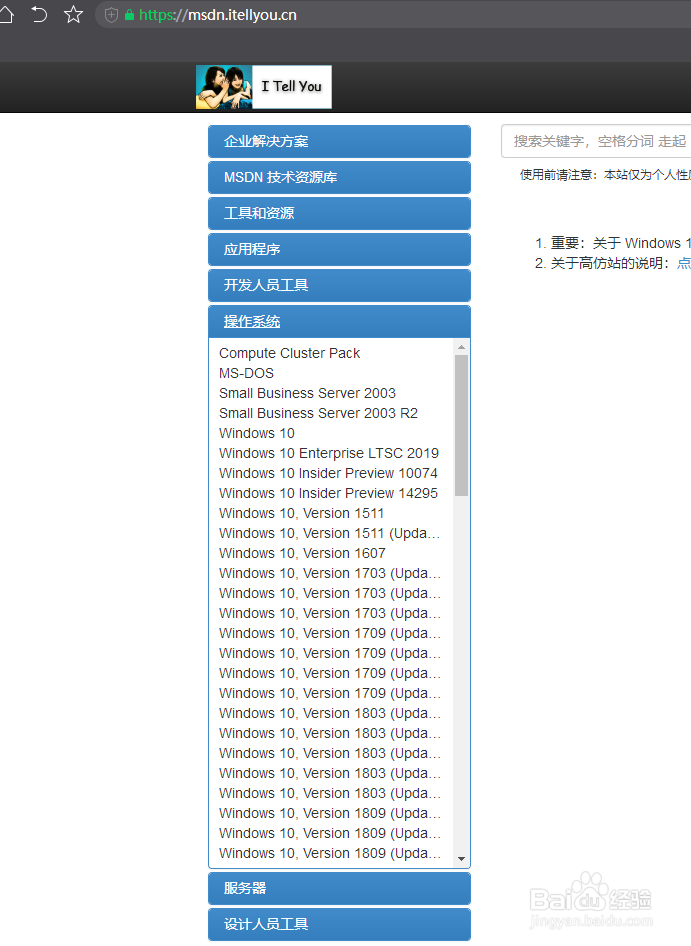
Task: Expand the 设计人员工具 panel
Action: click(339, 924)
